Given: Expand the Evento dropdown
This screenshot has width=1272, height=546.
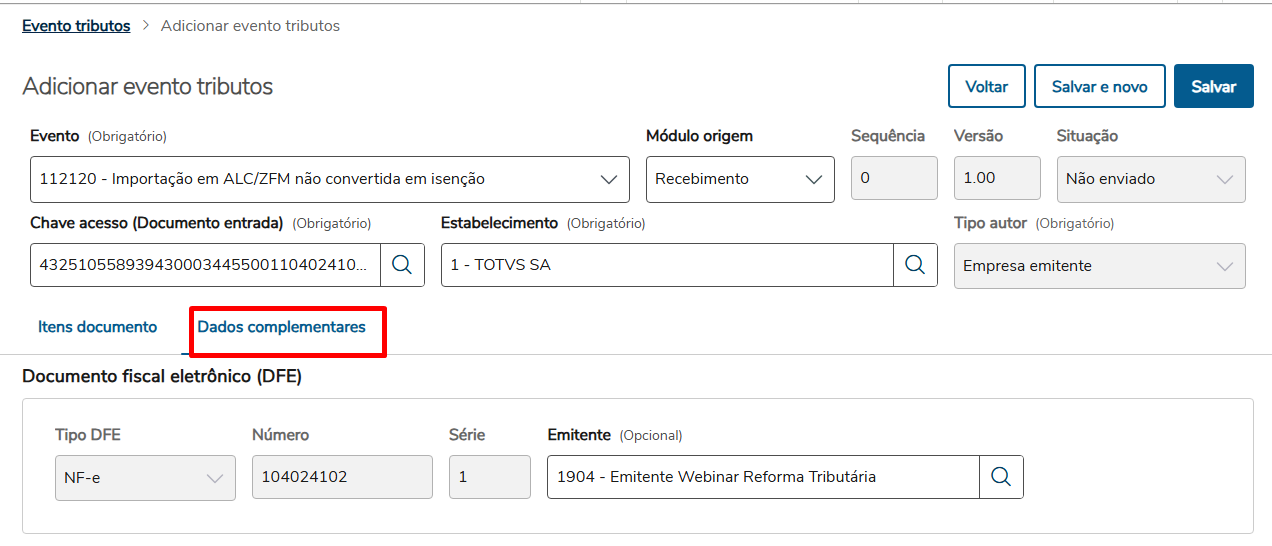Looking at the screenshot, I should [608, 180].
